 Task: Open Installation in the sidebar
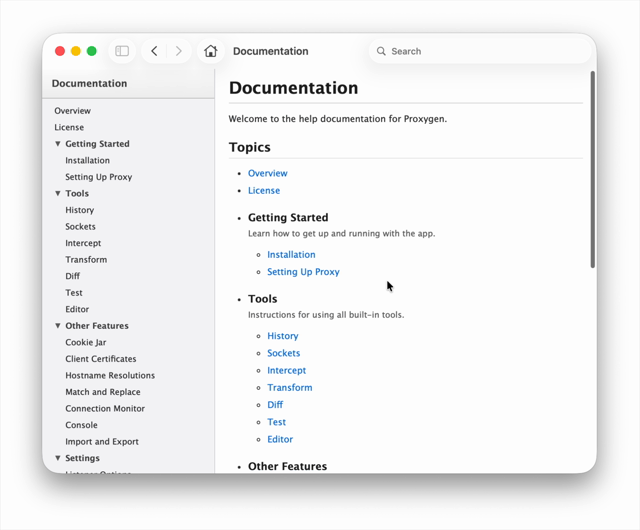pyautogui.click(x=87, y=160)
